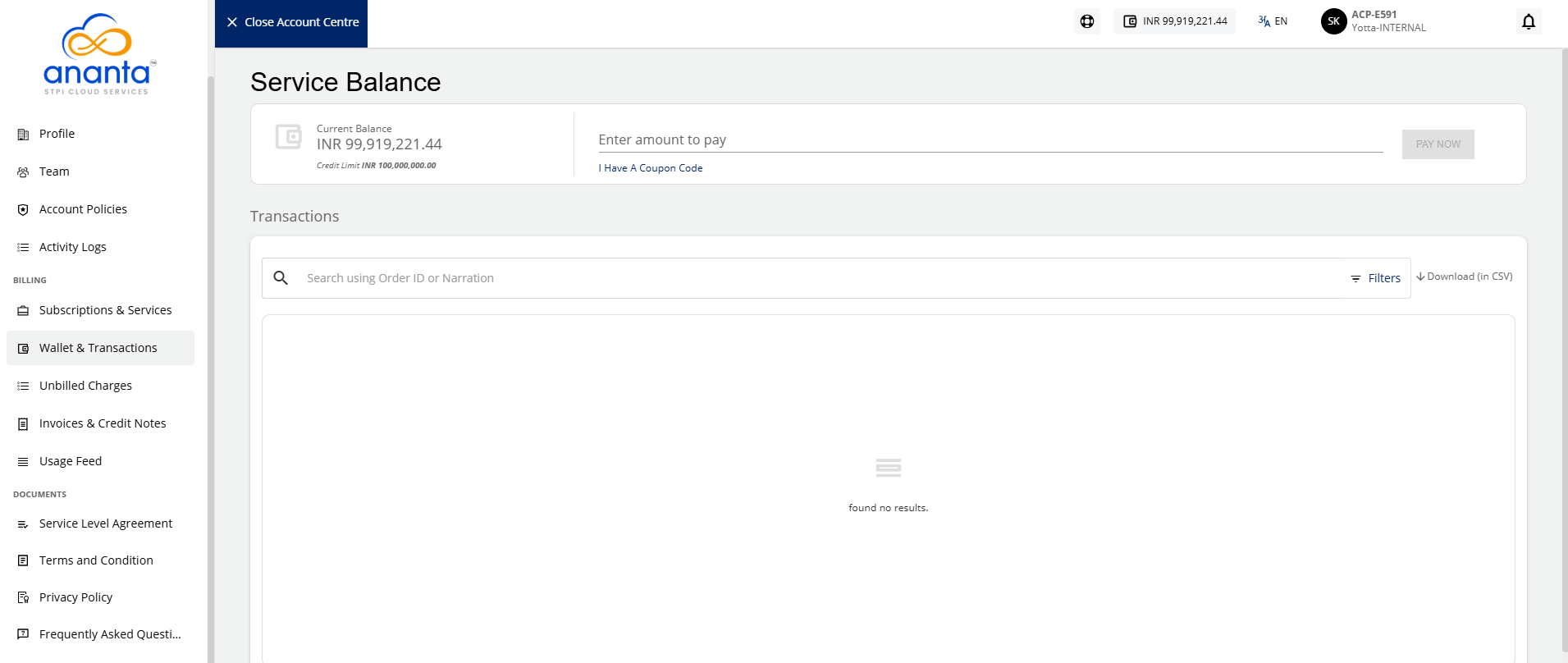Click the PAY NOW button
The image size is (1568, 663).
[1438, 144]
